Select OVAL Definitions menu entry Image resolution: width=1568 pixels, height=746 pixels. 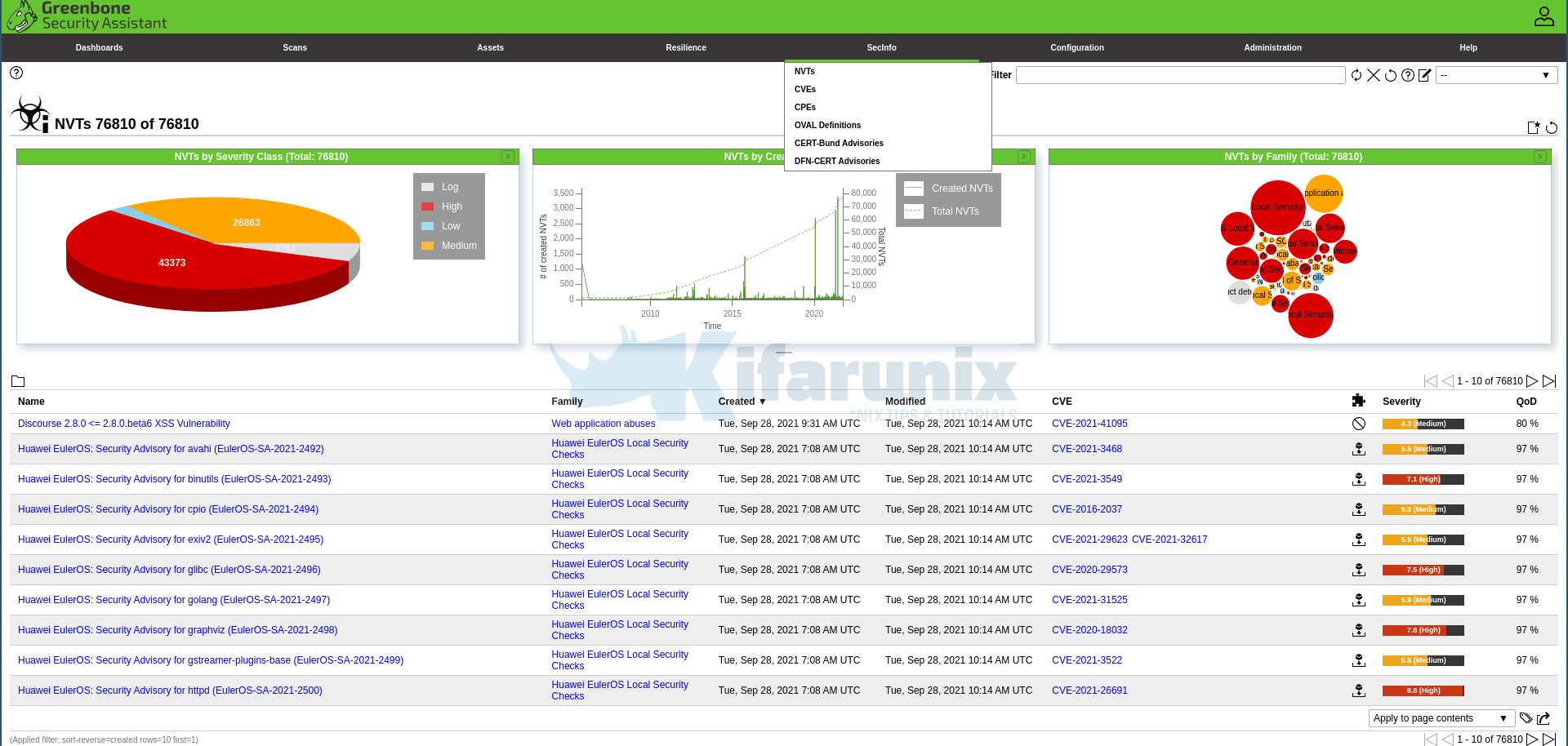[827, 126]
